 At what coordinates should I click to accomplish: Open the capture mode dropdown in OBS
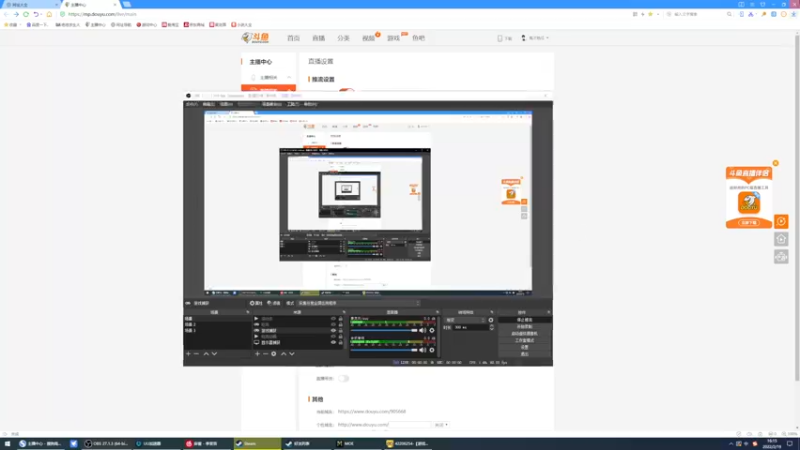[359, 303]
